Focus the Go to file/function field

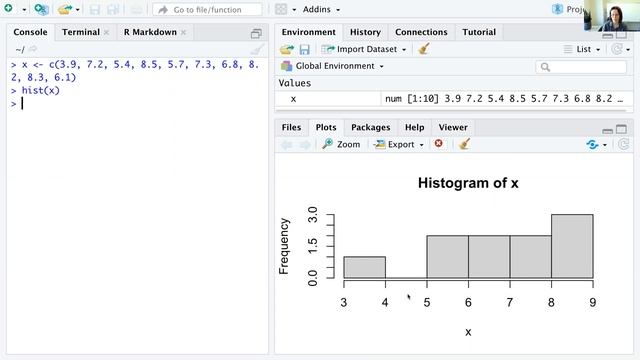(x=207, y=9)
